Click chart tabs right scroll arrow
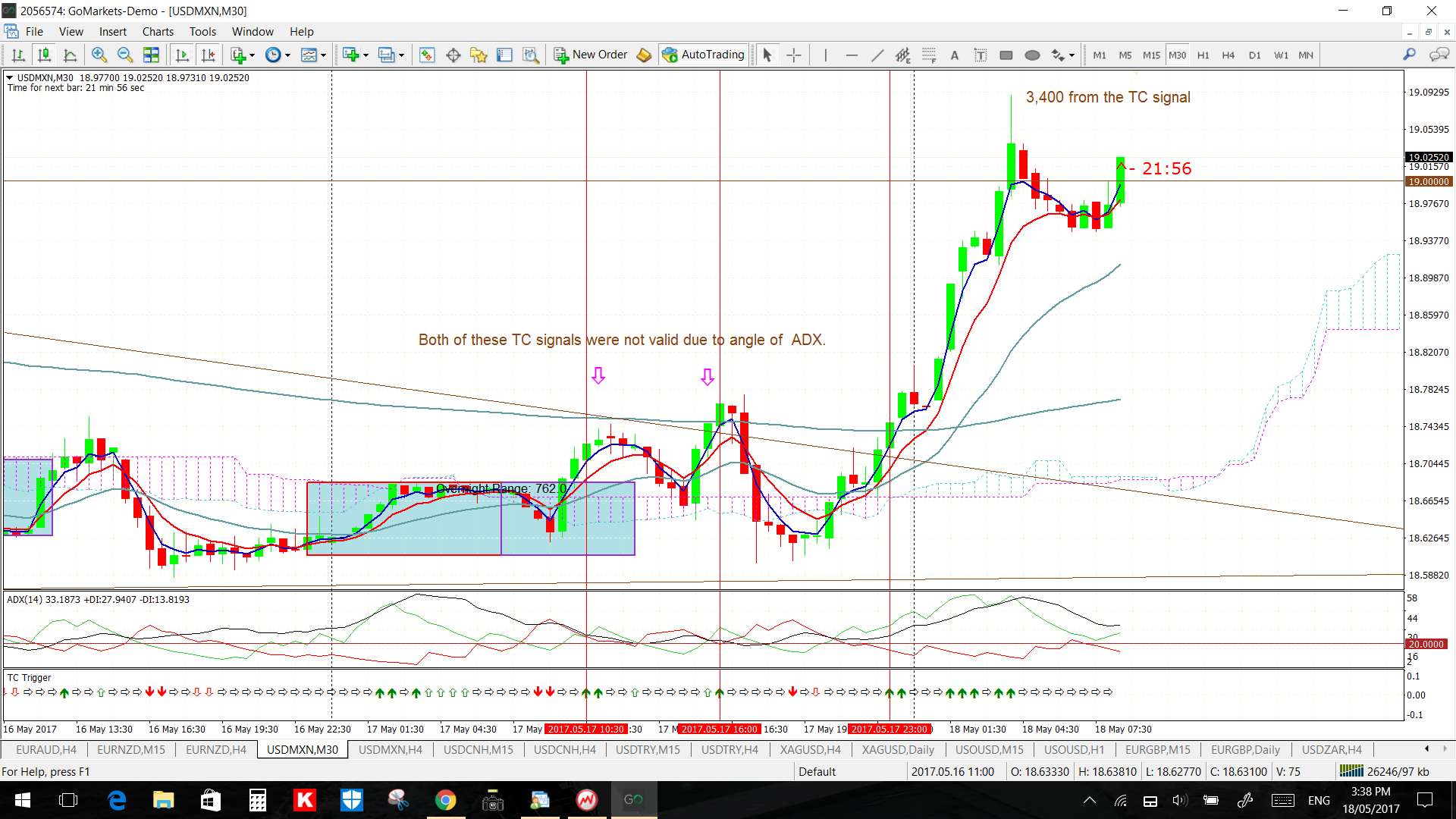Screen dimensions: 1456x819 click(x=1446, y=748)
